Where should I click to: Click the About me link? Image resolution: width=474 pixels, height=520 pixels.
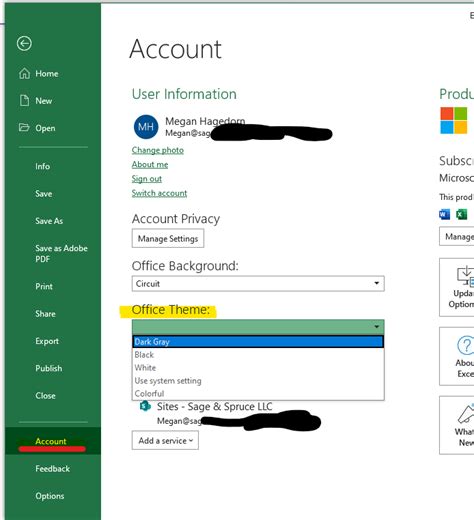click(x=150, y=164)
